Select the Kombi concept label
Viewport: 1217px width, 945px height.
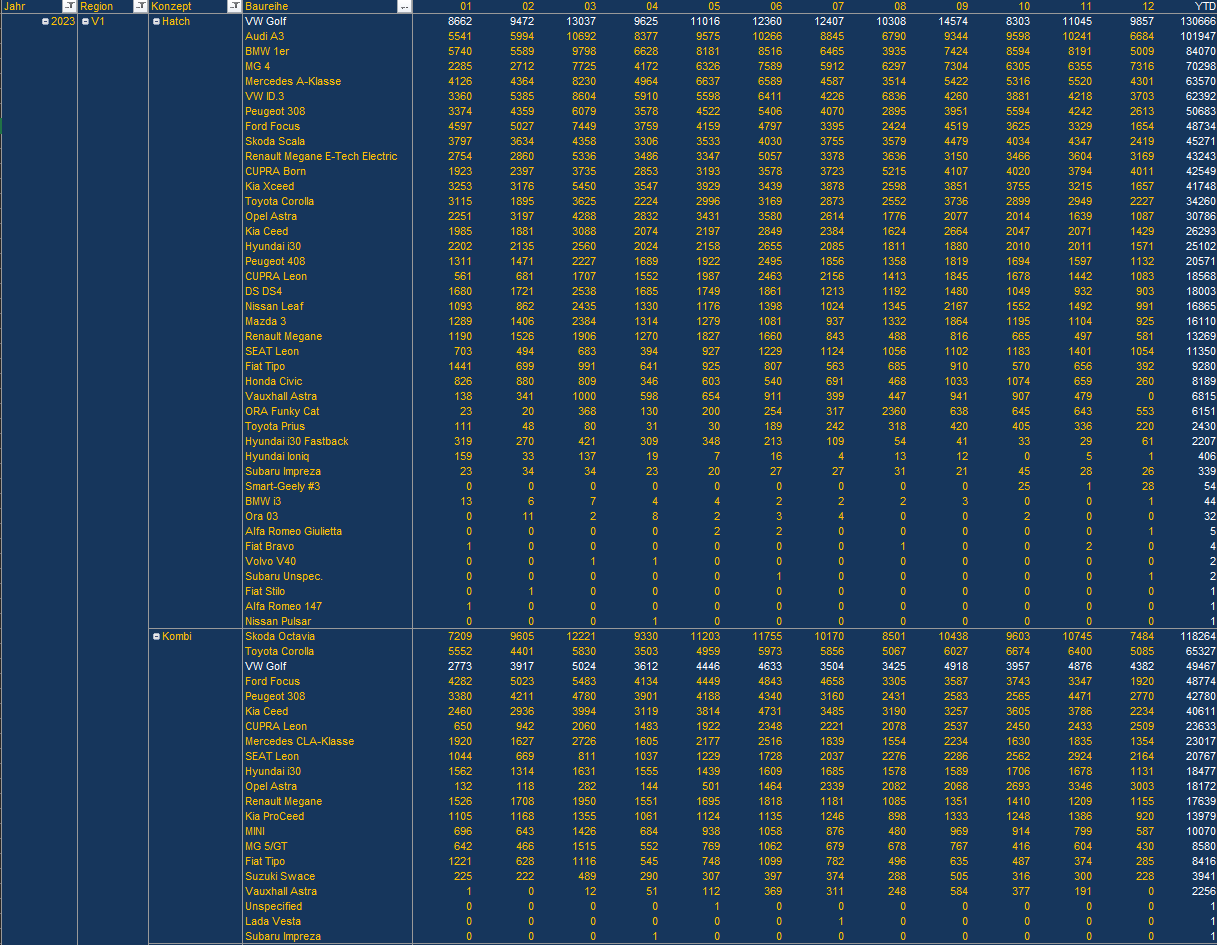click(177, 636)
